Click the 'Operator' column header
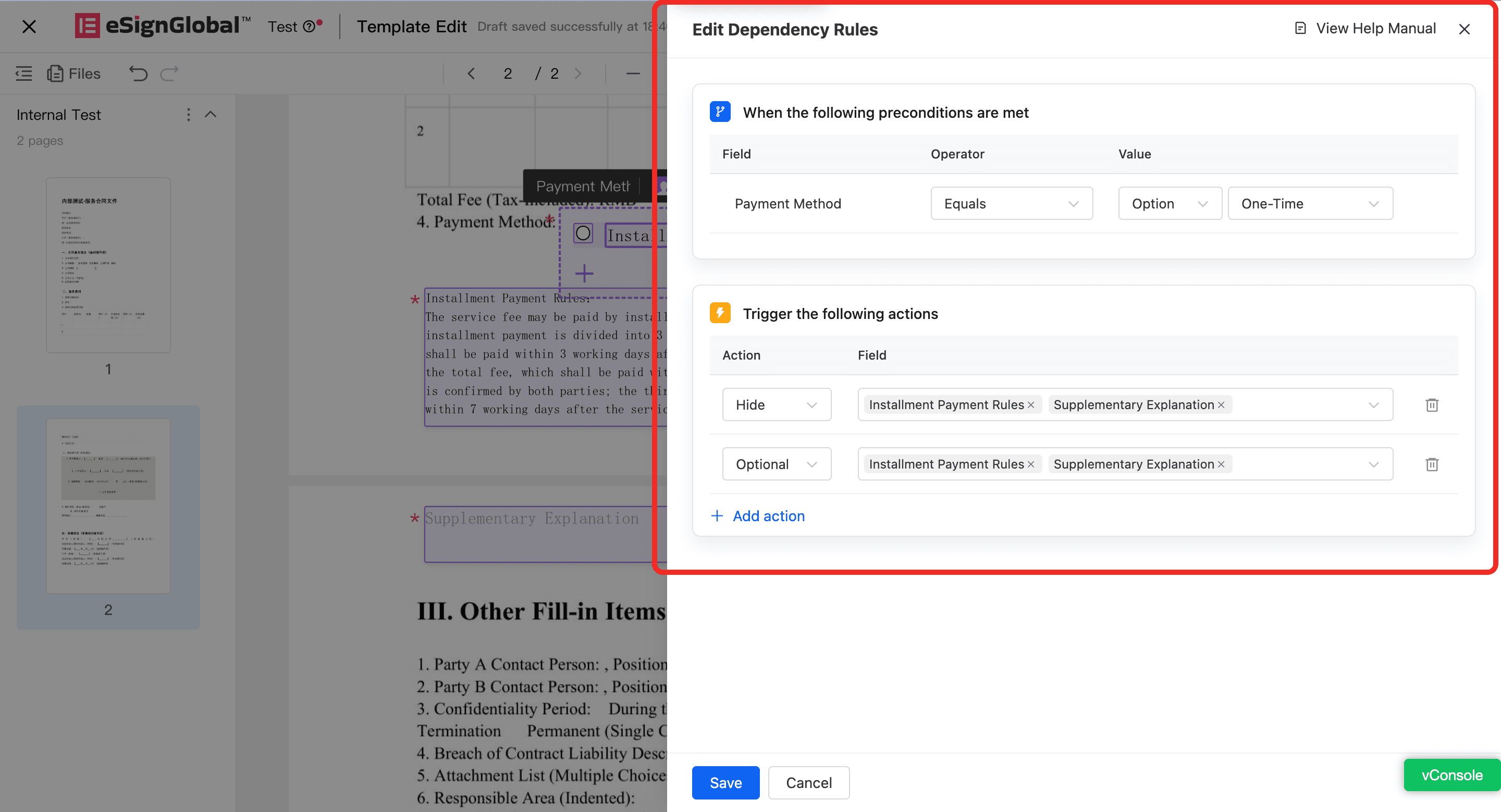The width and height of the screenshot is (1501, 812). point(957,154)
